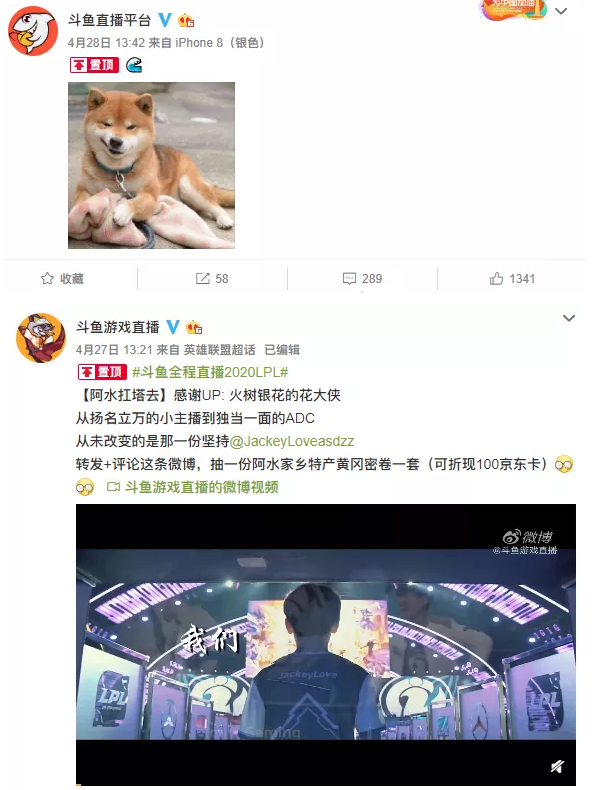The height and width of the screenshot is (790, 592).
Task: Expand options chevron of 斗鱼游戏直播 post
Action: [x=569, y=318]
